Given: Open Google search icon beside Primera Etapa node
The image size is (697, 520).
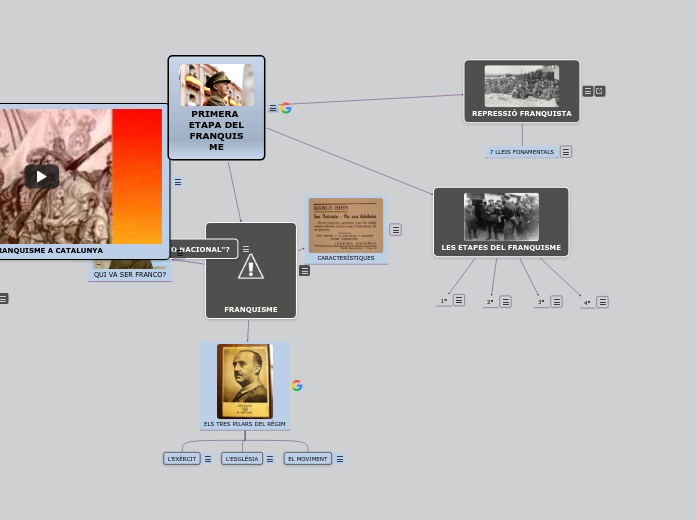Looking at the screenshot, I should tap(286, 108).
